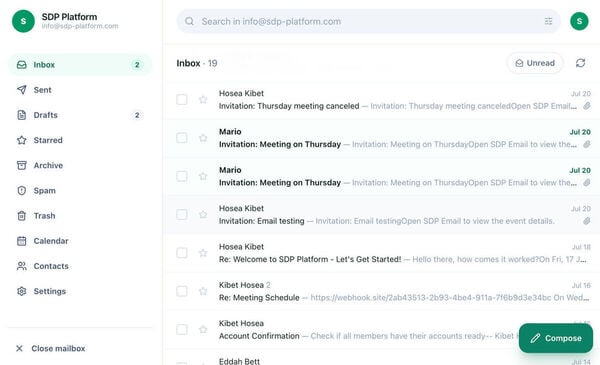Viewport: 600px width, 365px height.
Task: Open Settings
Action: (x=80, y=291)
